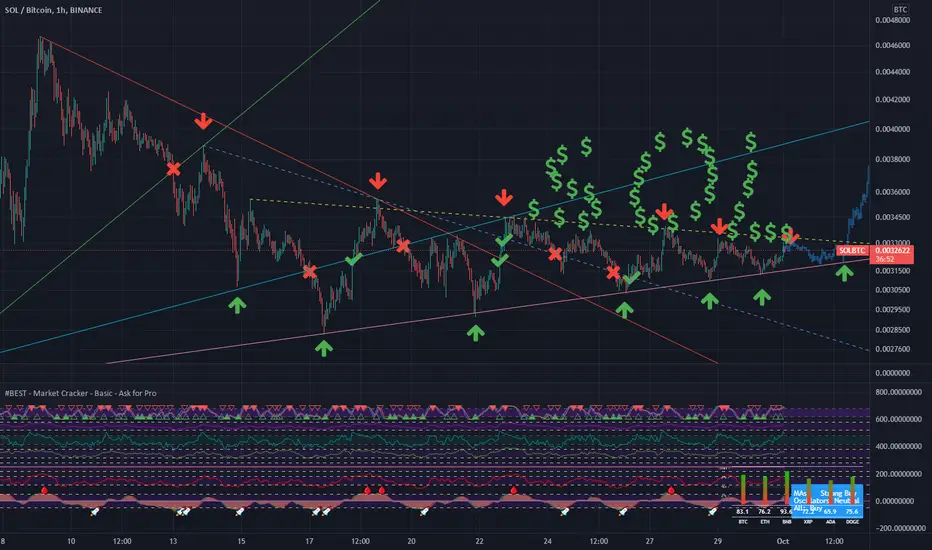Click the 17 date label on the time axis
The image size is (932, 550).
[x=309, y=541]
